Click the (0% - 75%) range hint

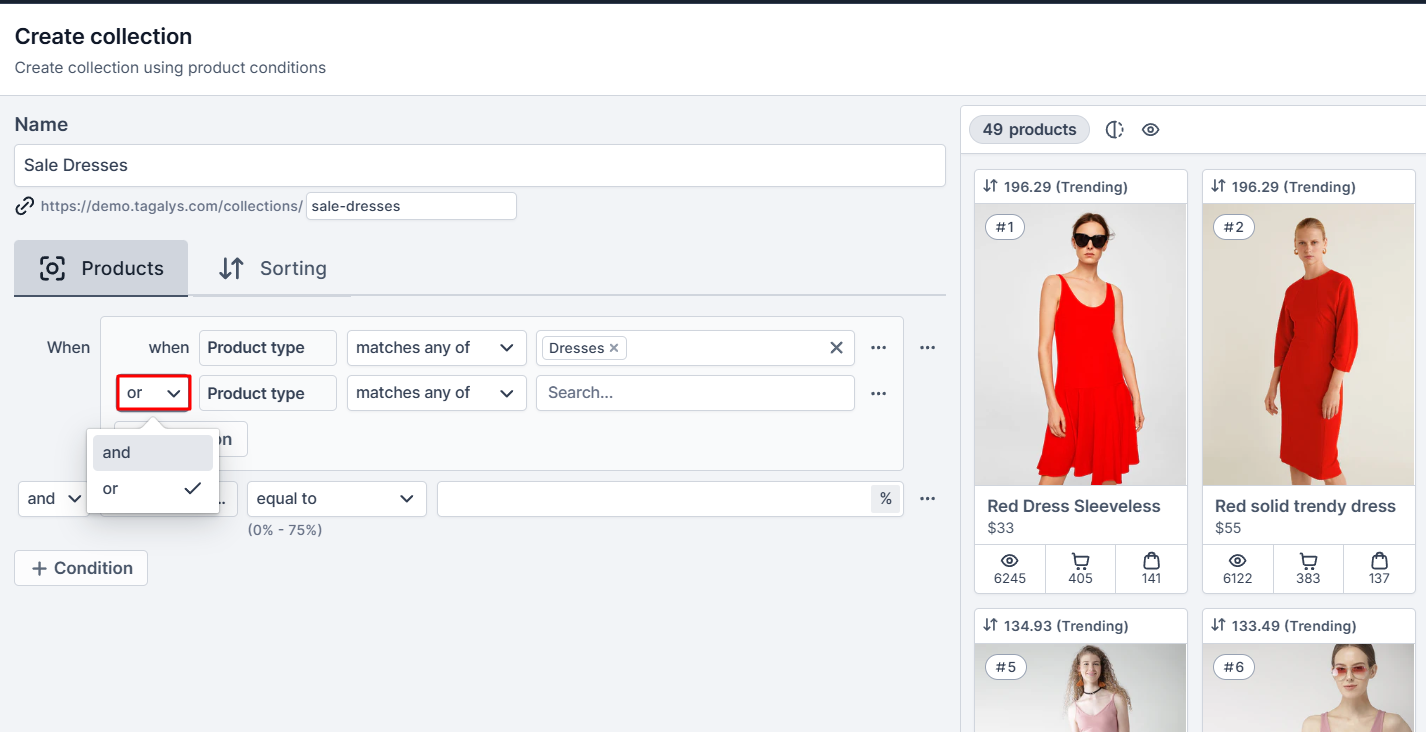click(x=285, y=530)
